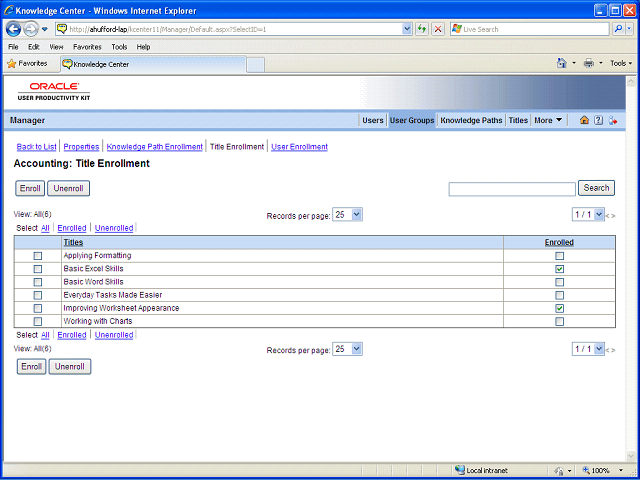
Task: Click the Stop loading red X icon
Action: [x=438, y=29]
